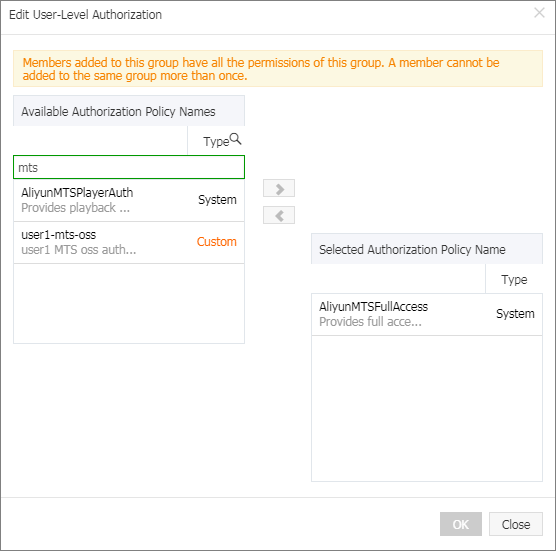Screen dimensions: 556x551
Task: Select the AliyunMTSPlayerAuth policy name
Action: (x=77, y=193)
